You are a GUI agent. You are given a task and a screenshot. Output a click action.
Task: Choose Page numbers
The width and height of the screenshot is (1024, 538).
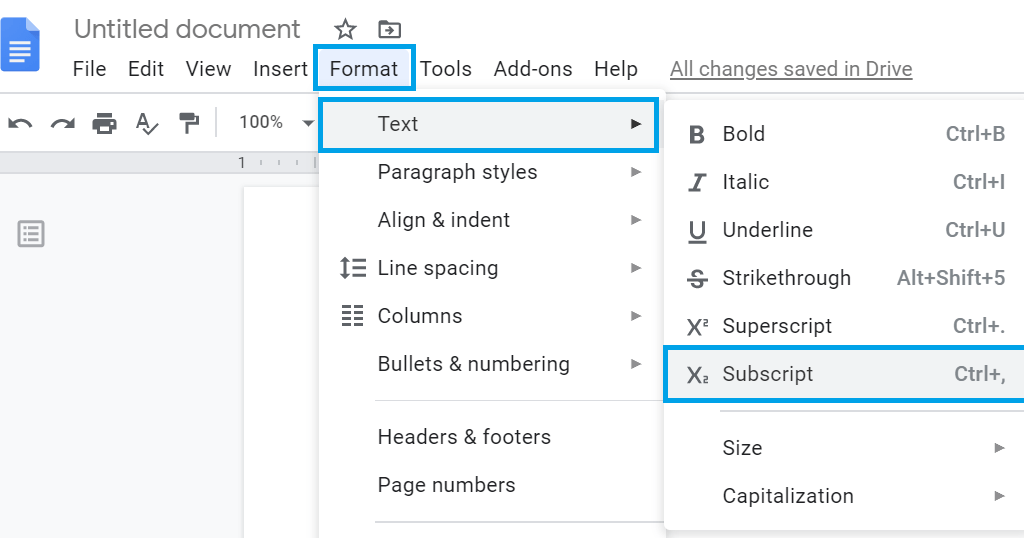click(491, 484)
